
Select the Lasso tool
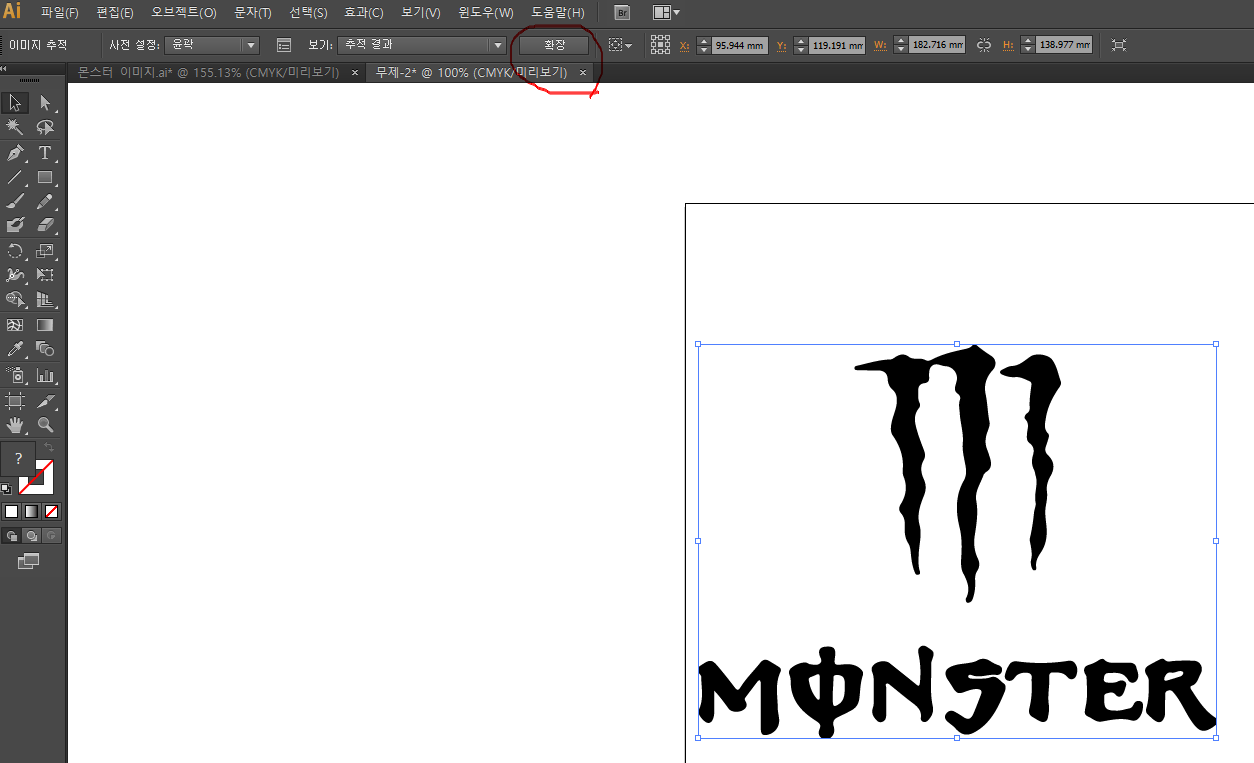point(45,128)
